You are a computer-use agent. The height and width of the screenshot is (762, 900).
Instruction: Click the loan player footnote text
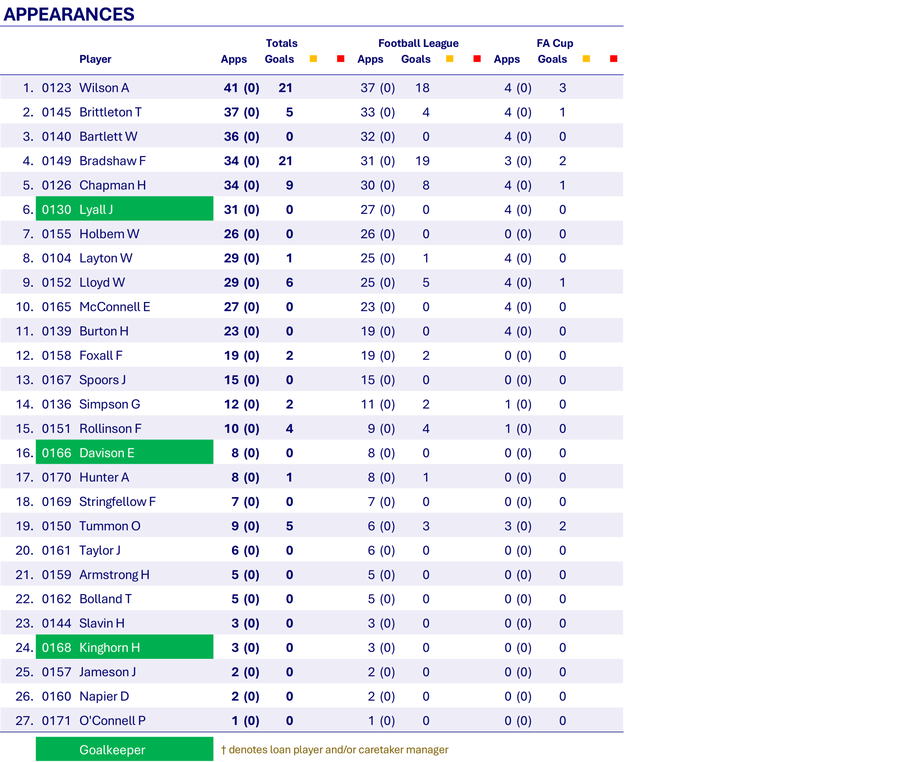[x=335, y=749]
